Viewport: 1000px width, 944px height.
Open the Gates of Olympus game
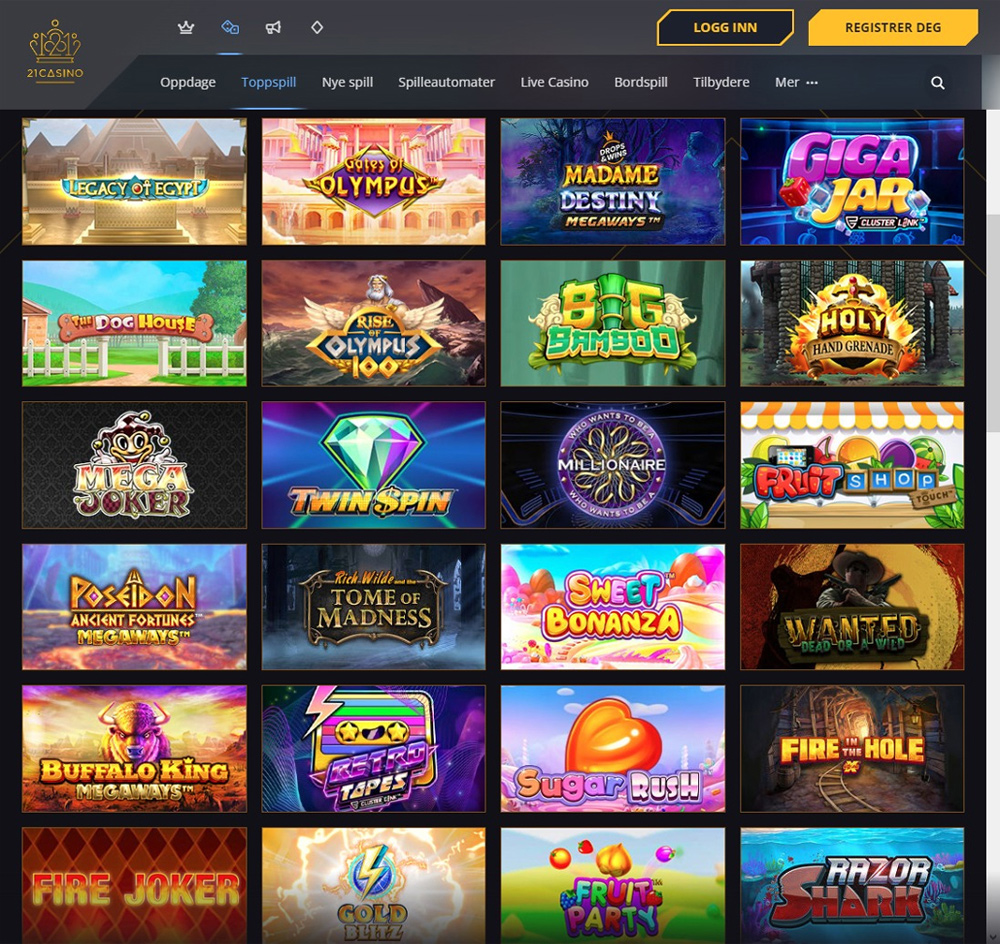tap(373, 181)
